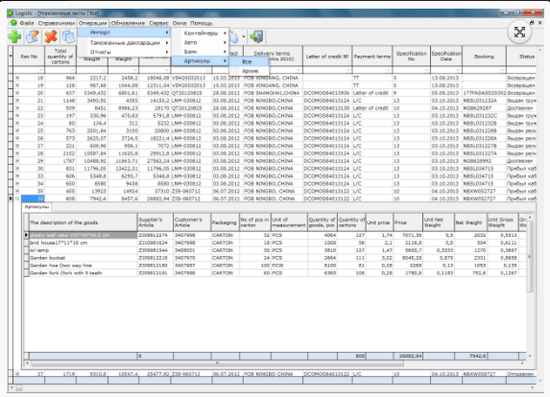Open filter dropdown under Payment terms column
This screenshot has width=550, height=397.
pos(388,70)
